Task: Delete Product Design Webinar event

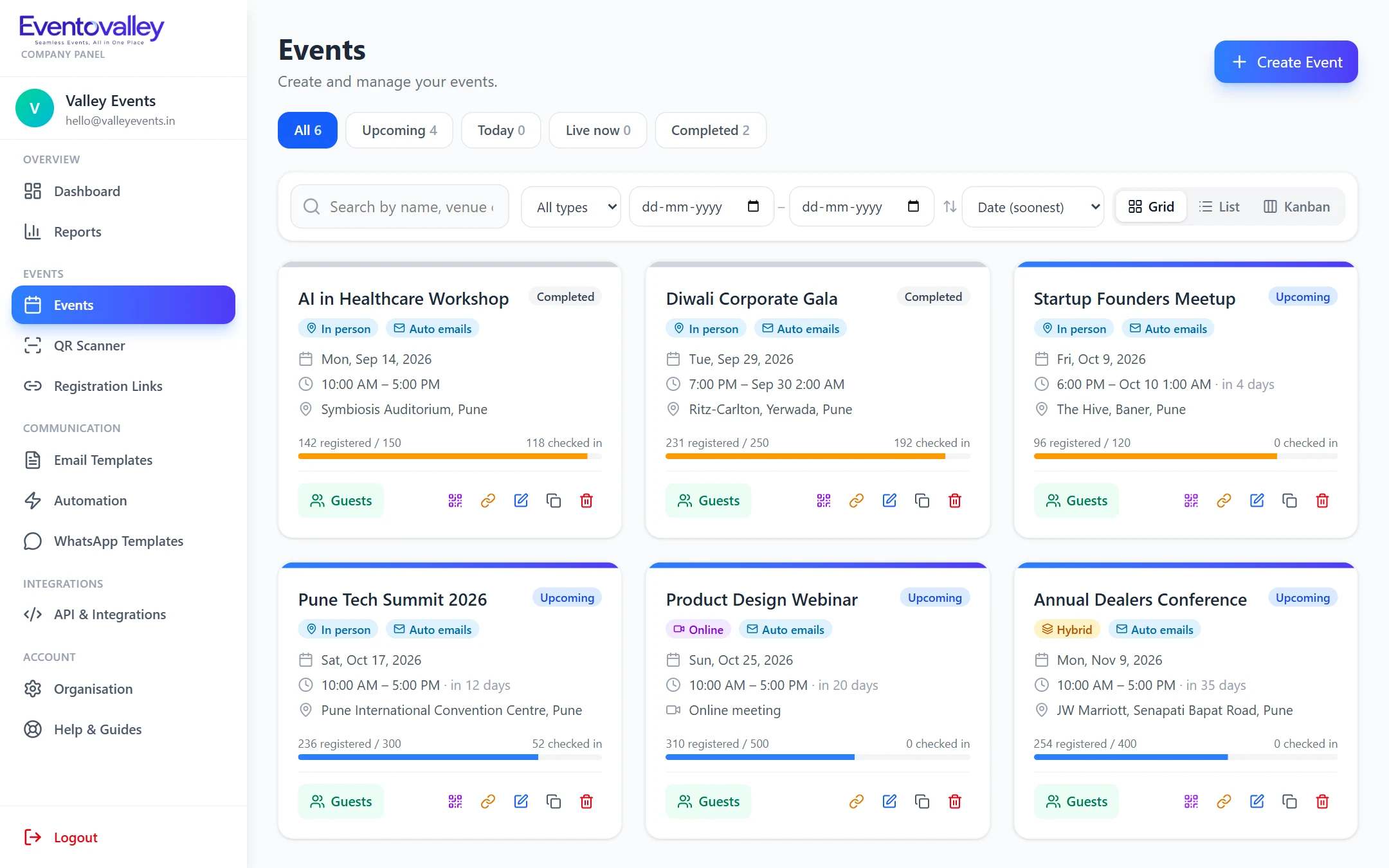Action: 955,801
